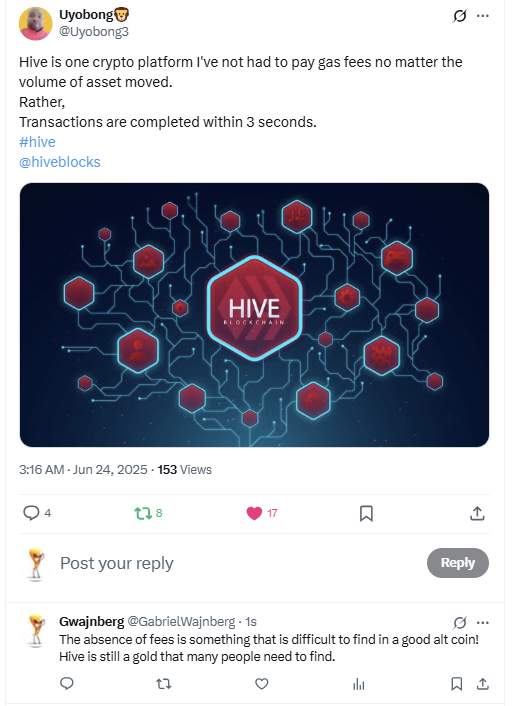
Task: Open more options menu on main post
Action: coord(483,16)
